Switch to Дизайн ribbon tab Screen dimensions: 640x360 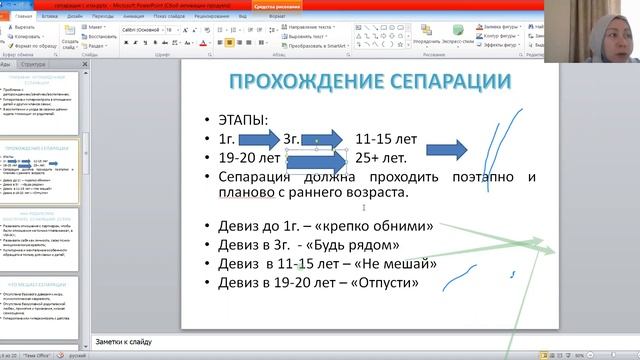(75, 16)
